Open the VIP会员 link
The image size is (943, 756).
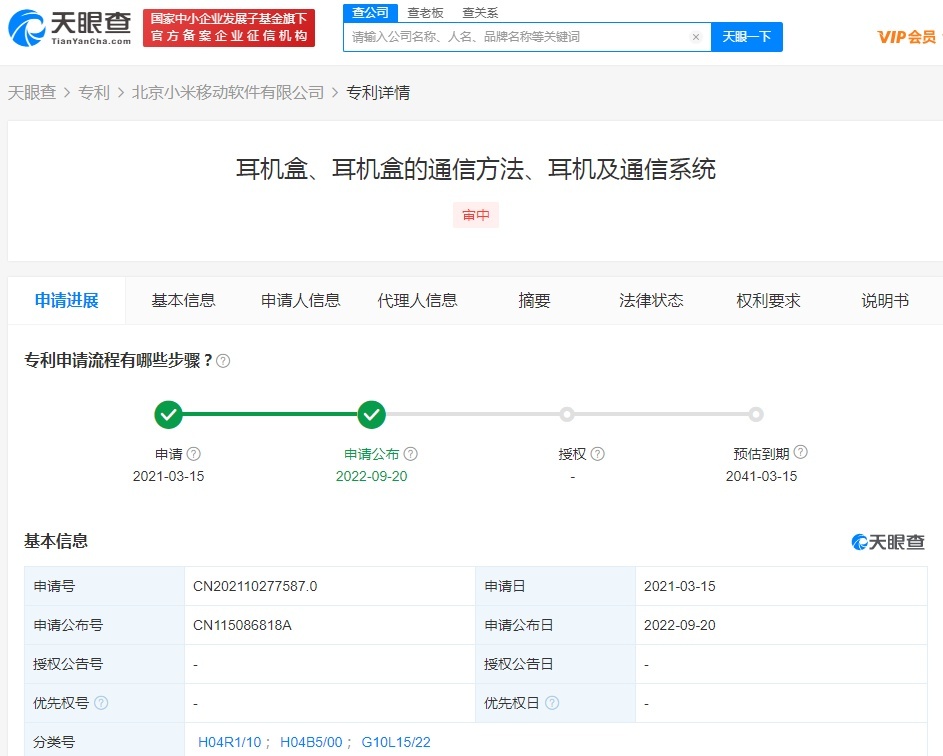(907, 37)
